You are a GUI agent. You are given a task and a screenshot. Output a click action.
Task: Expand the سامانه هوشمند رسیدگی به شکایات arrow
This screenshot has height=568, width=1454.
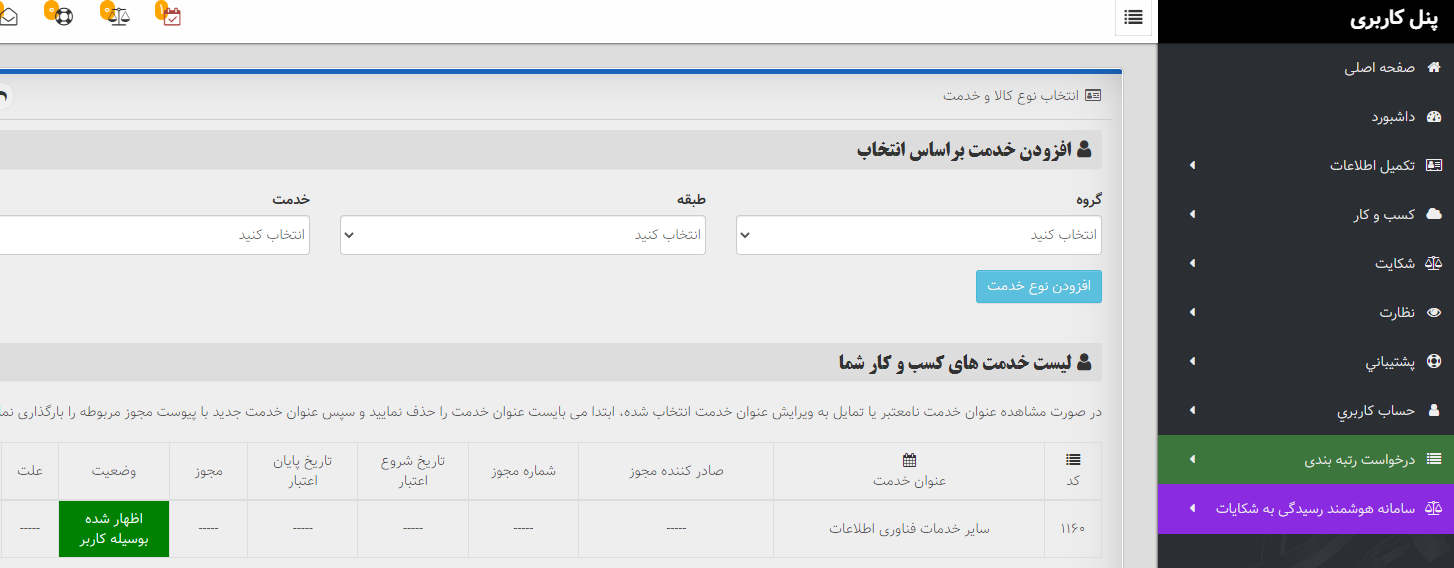pyautogui.click(x=1191, y=508)
